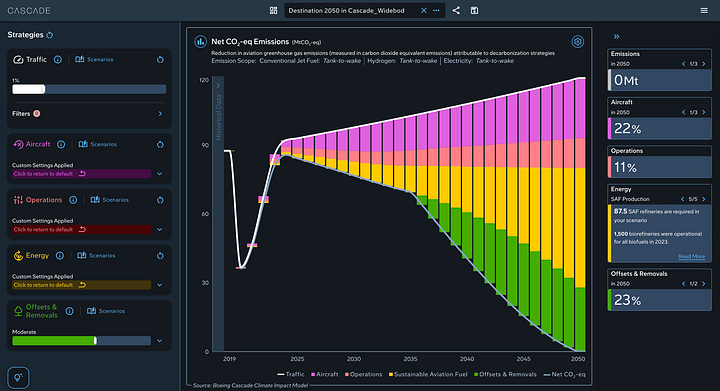Select the 0 Mt Emissions value card
This screenshot has width=720, height=391.
659,80
